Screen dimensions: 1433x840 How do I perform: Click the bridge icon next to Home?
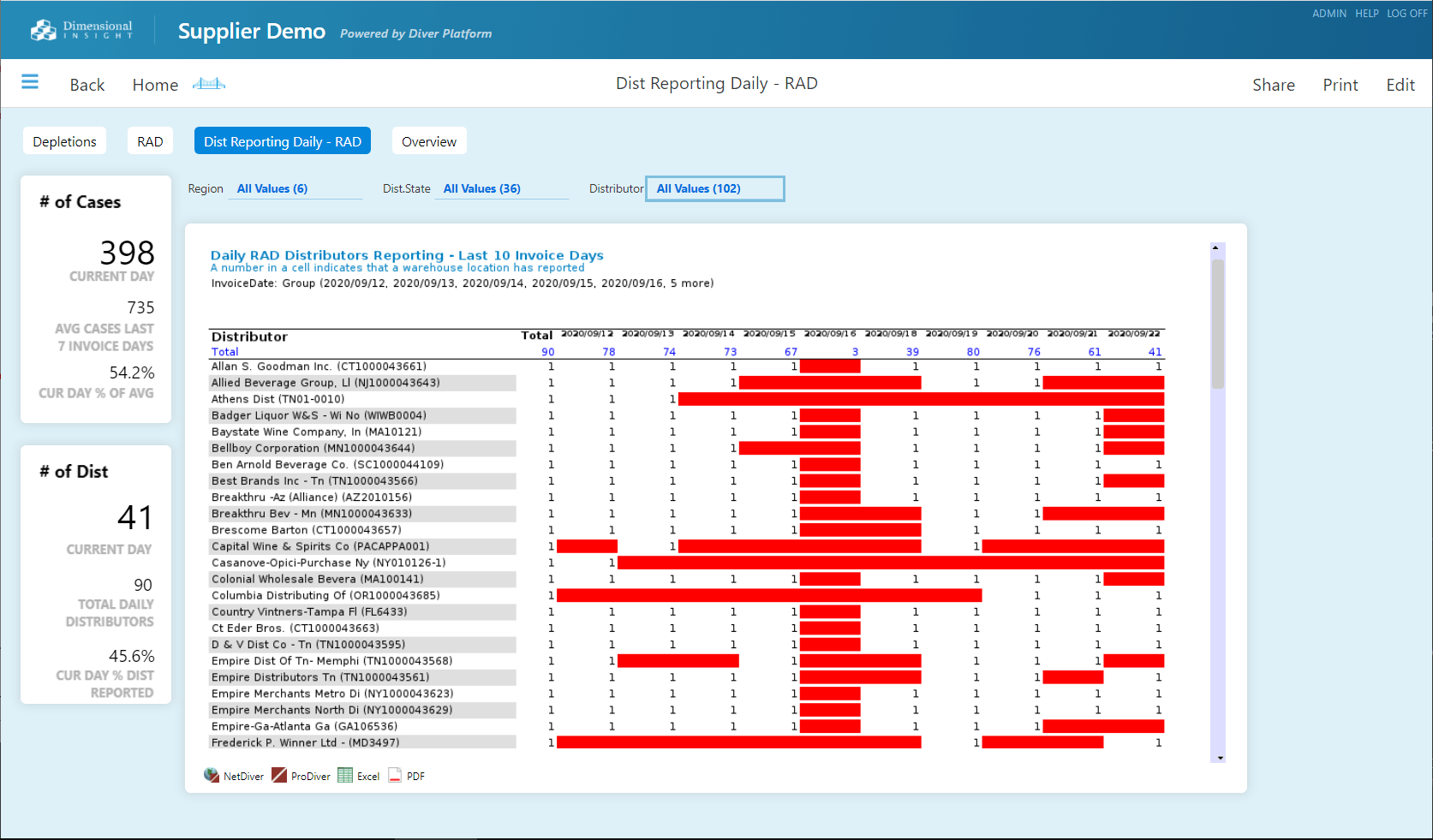click(209, 83)
